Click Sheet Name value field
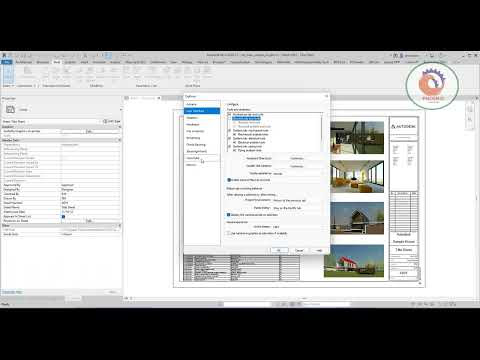 90,207
